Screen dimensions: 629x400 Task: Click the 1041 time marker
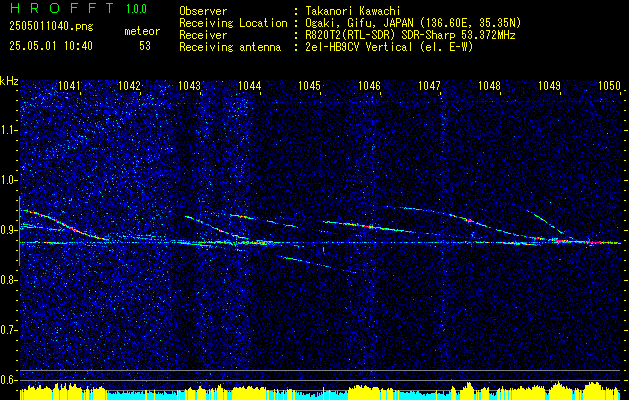point(69,85)
